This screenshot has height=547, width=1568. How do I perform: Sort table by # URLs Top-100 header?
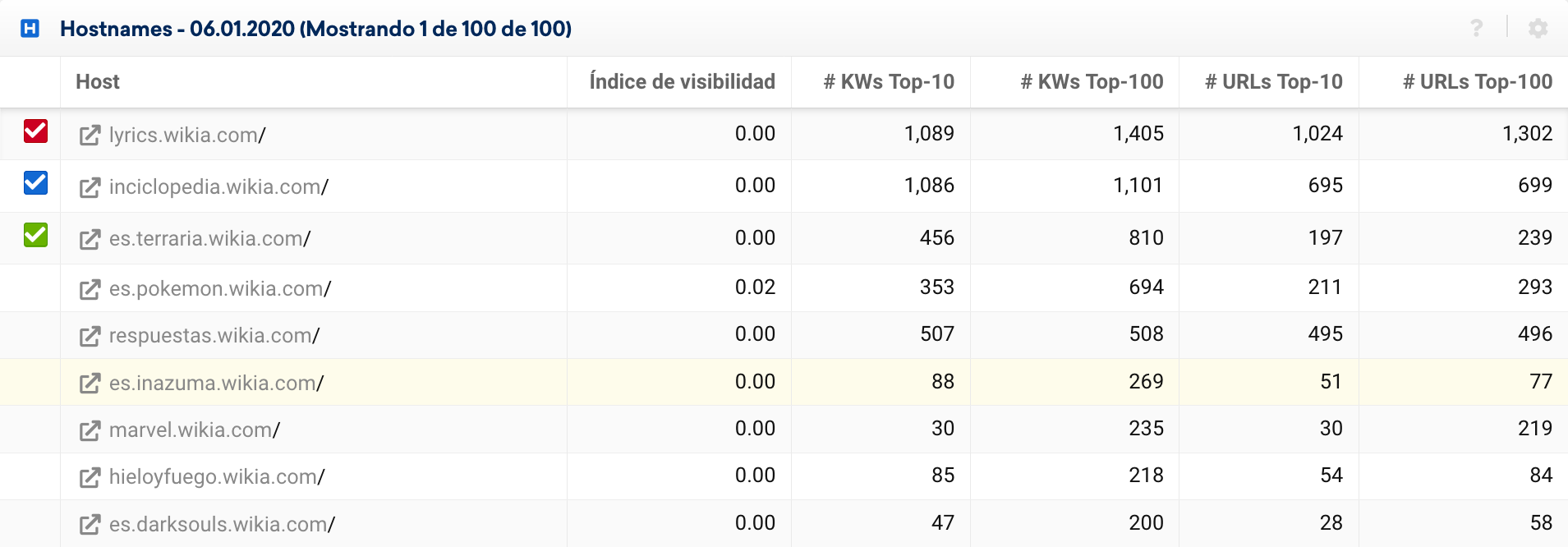[1477, 82]
